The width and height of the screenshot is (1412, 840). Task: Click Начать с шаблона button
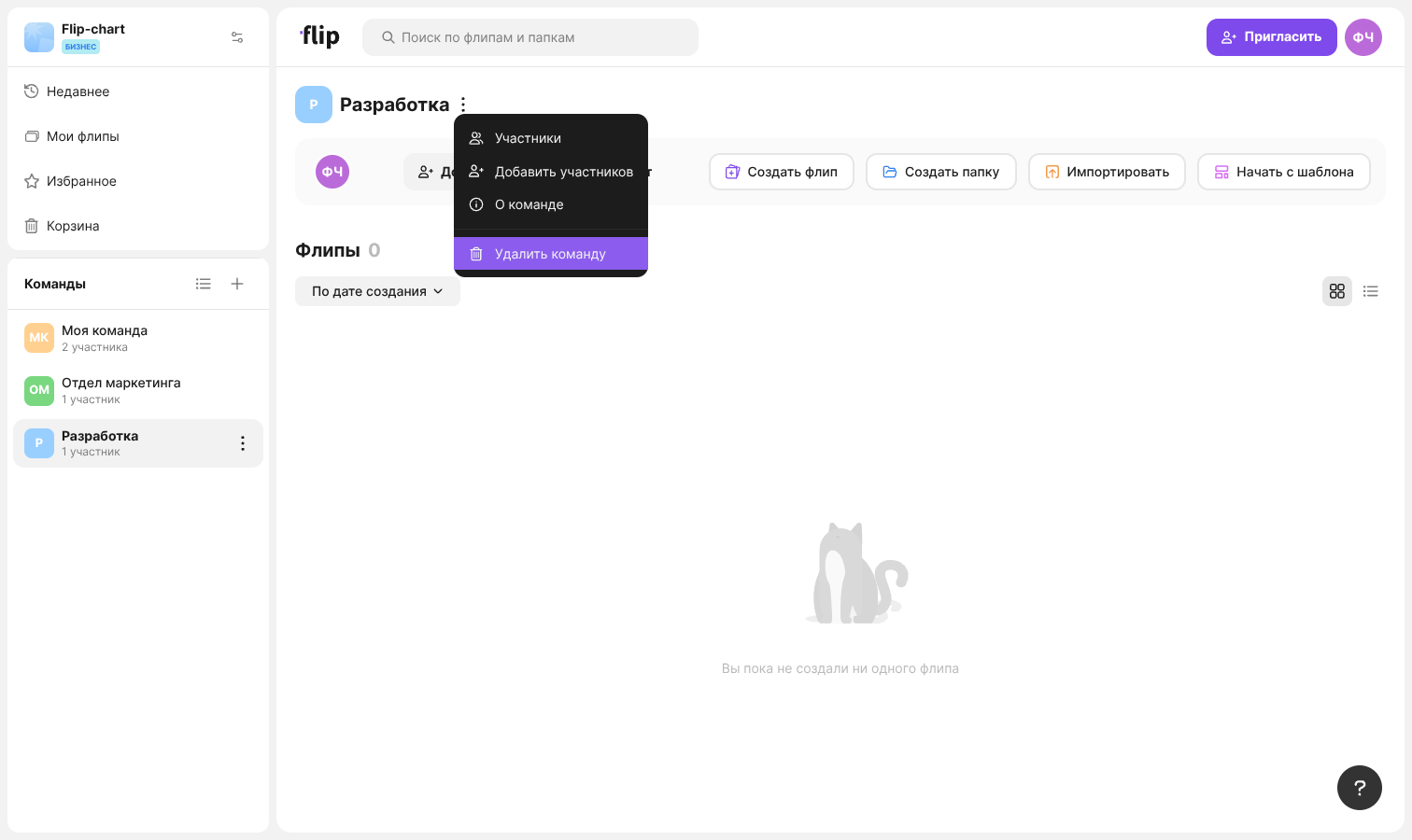tap(1284, 172)
